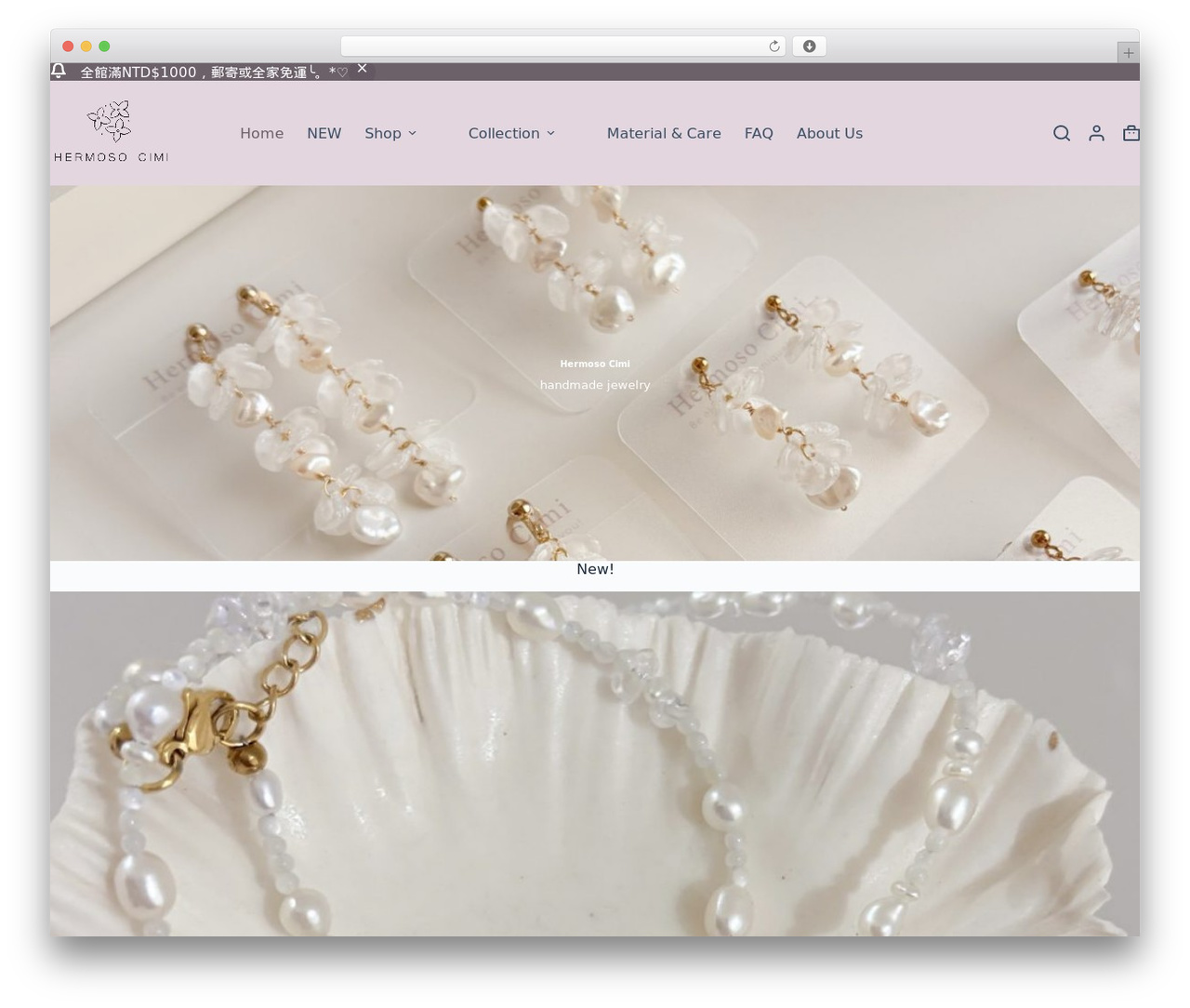Click the "Hermoso Cimi" banner title
This screenshot has height=1008, width=1190.
pyautogui.click(x=595, y=364)
